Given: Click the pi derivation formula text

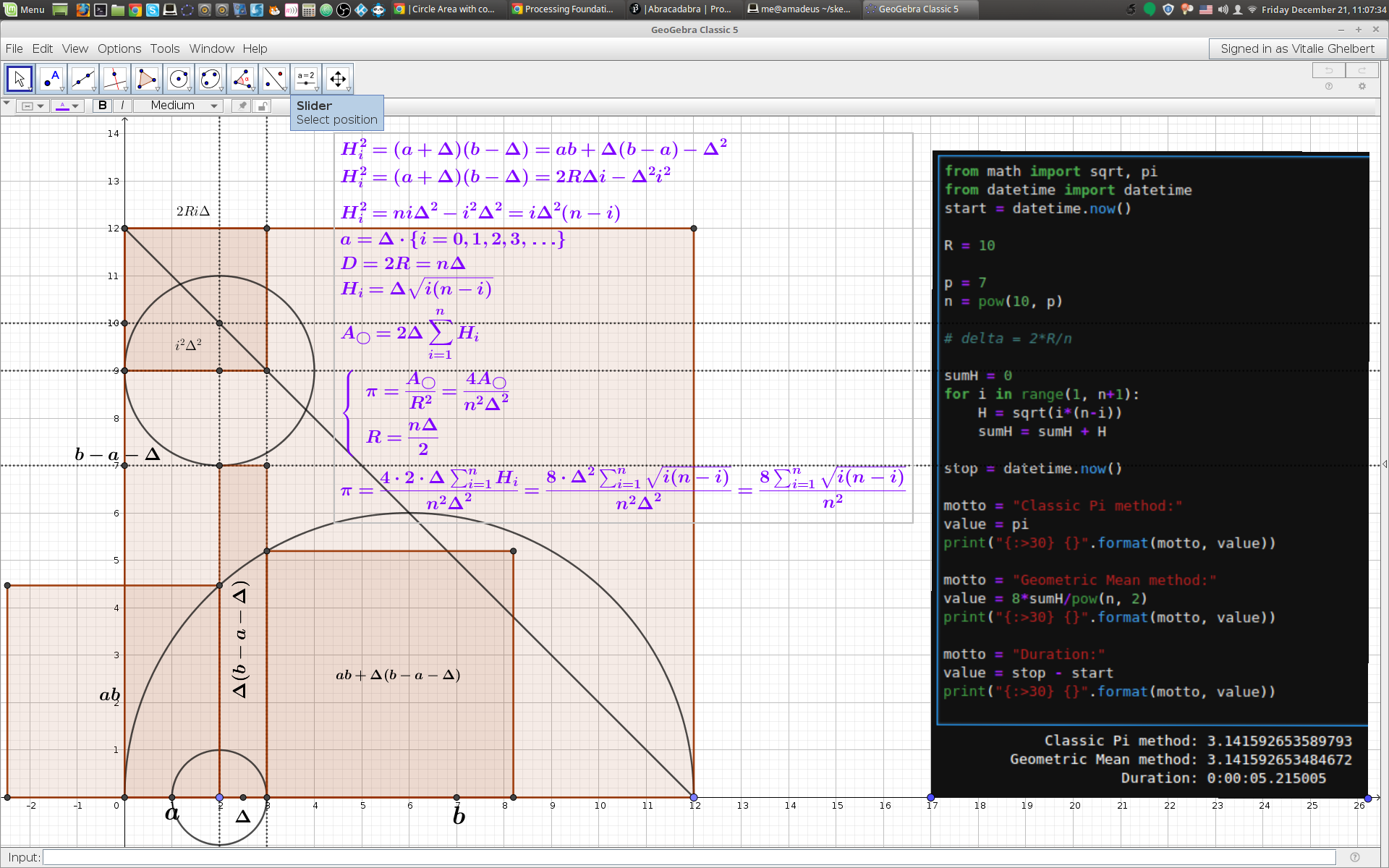Looking at the screenshot, I should click(623, 327).
